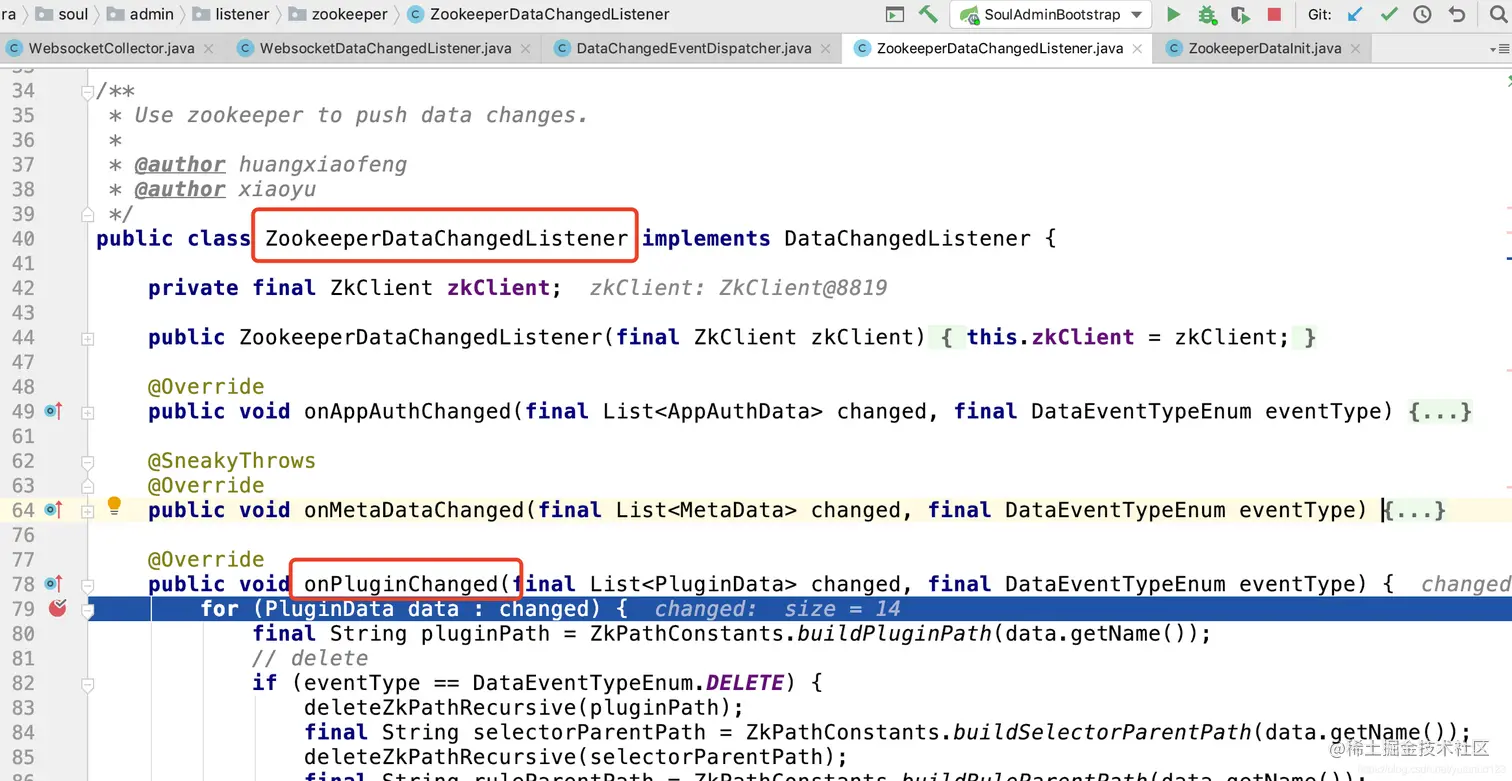Update the project from Git with the blue arrow
Screen dimensions: 1512x781
point(1355,14)
